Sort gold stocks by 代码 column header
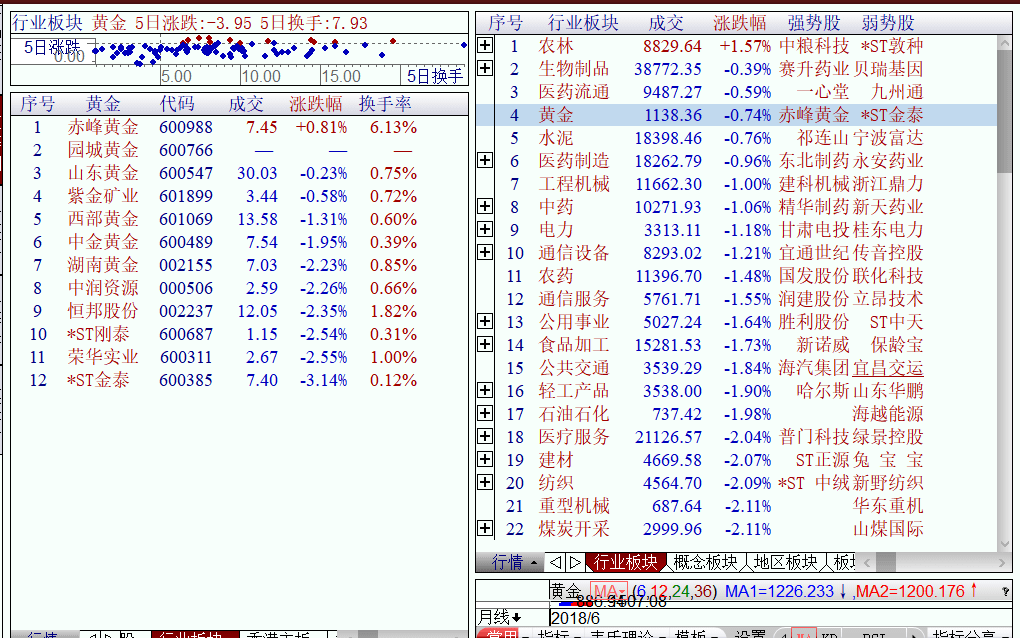The width and height of the screenshot is (1020, 638). (x=177, y=104)
